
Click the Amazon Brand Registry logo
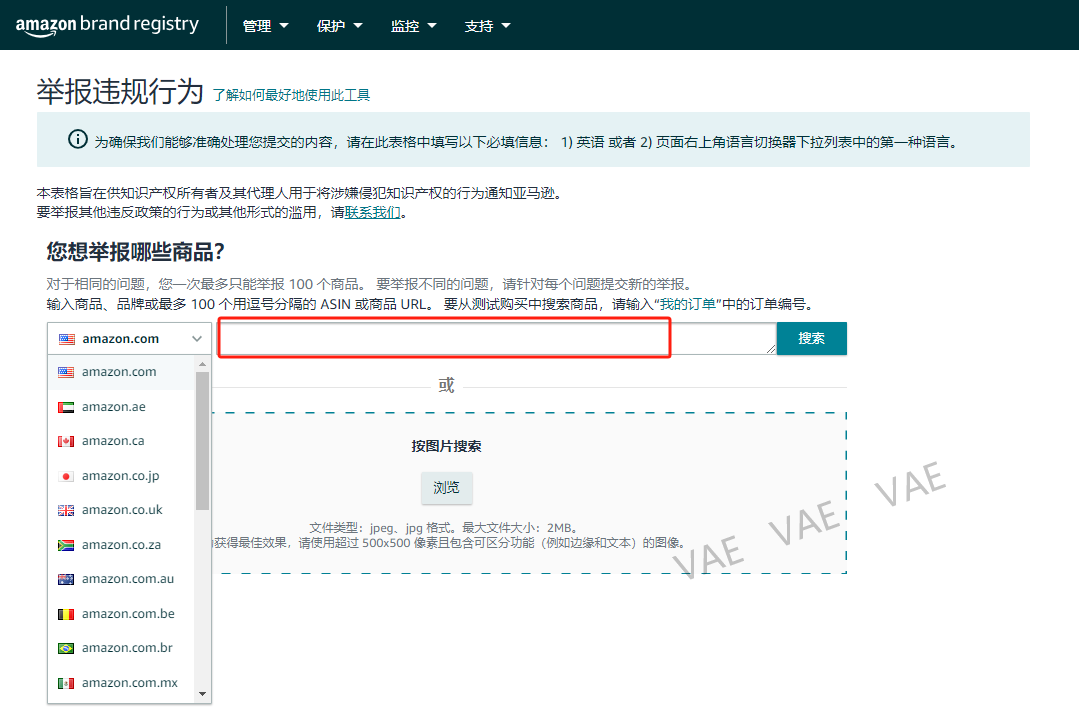point(107,25)
